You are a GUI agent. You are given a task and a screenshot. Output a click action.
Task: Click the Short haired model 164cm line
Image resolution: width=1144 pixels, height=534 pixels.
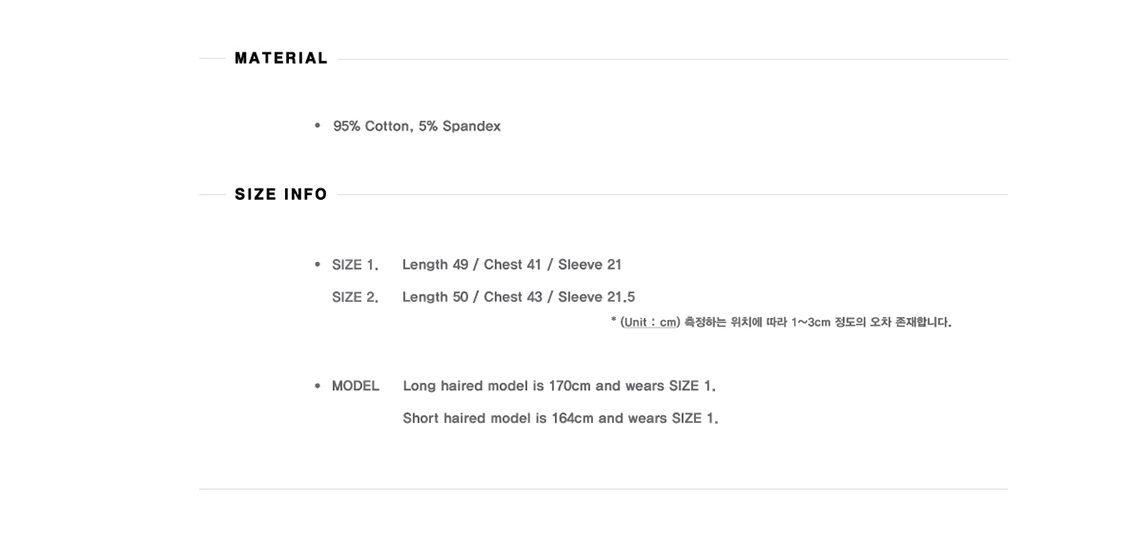560,418
